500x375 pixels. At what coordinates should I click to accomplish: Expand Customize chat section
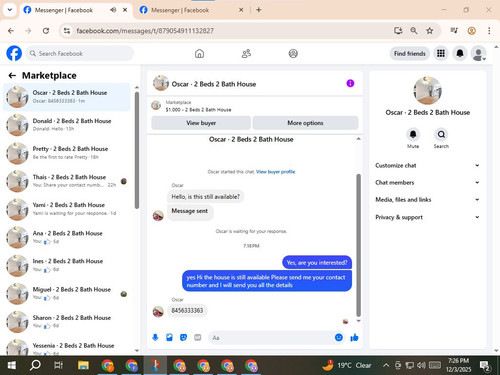click(427, 165)
